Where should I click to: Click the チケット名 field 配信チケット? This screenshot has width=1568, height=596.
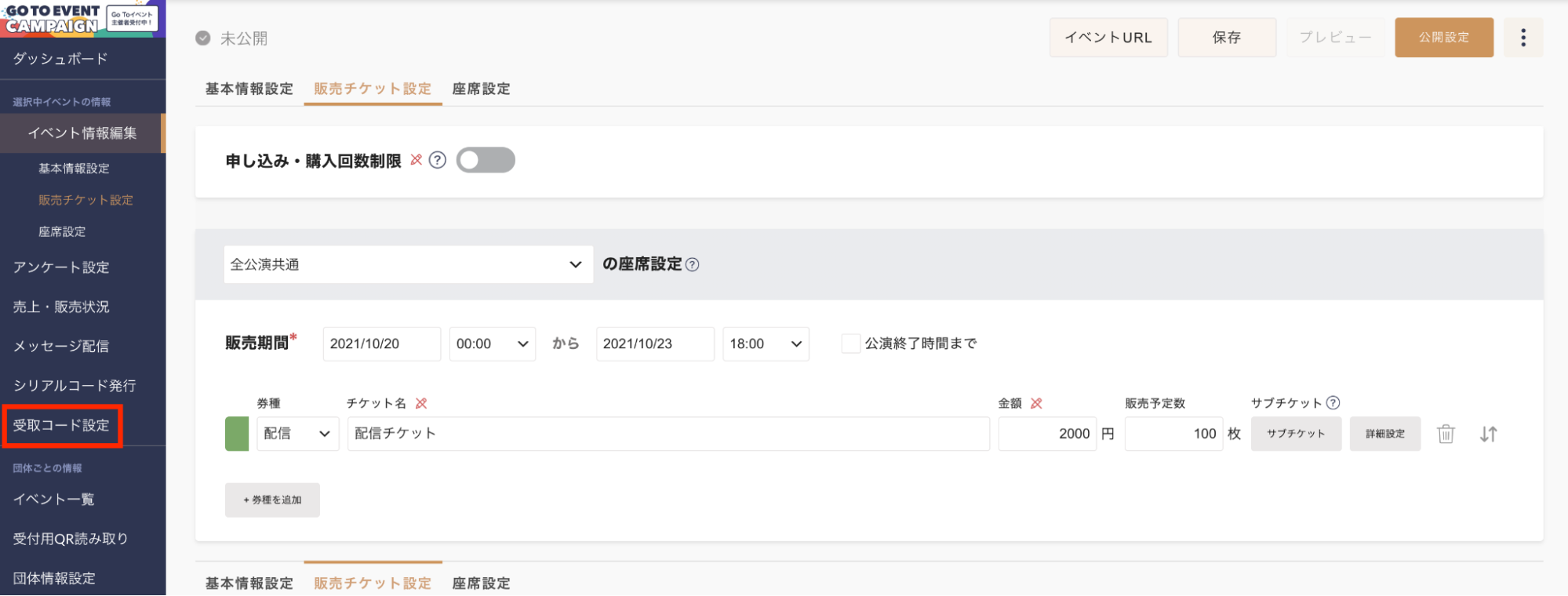pos(668,434)
